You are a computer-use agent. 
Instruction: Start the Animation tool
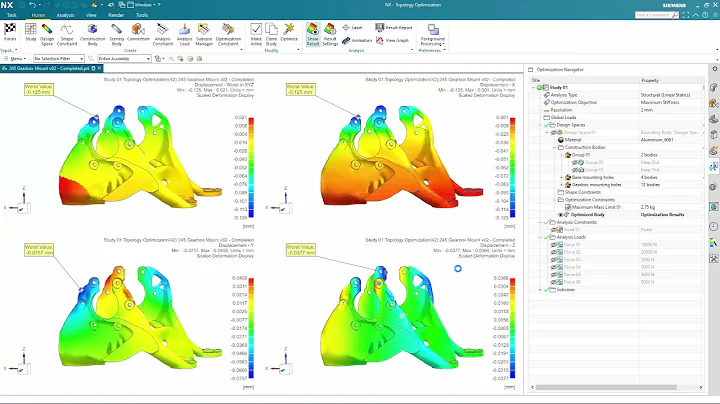pos(357,40)
